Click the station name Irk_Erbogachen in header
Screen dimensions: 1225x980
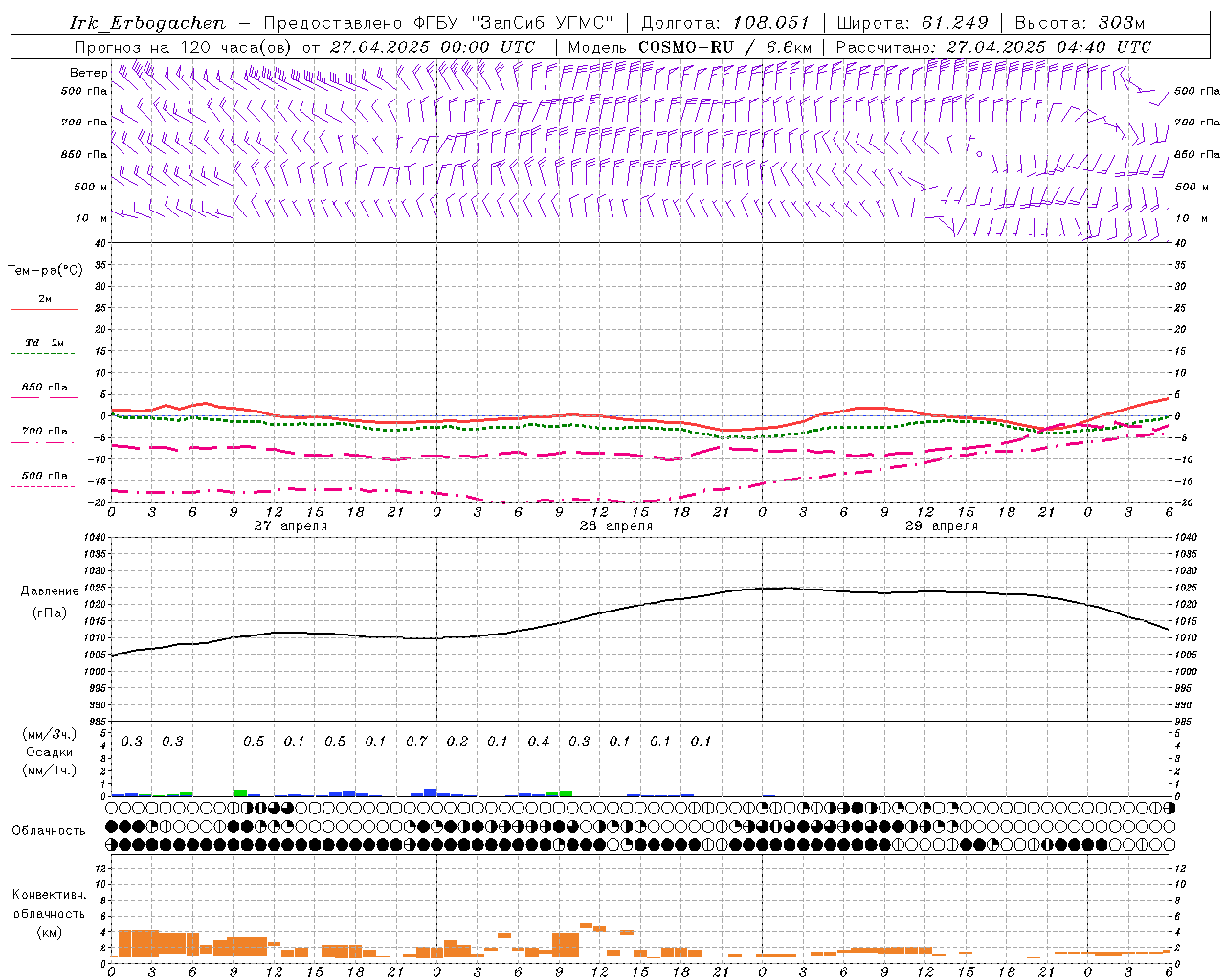[147, 23]
